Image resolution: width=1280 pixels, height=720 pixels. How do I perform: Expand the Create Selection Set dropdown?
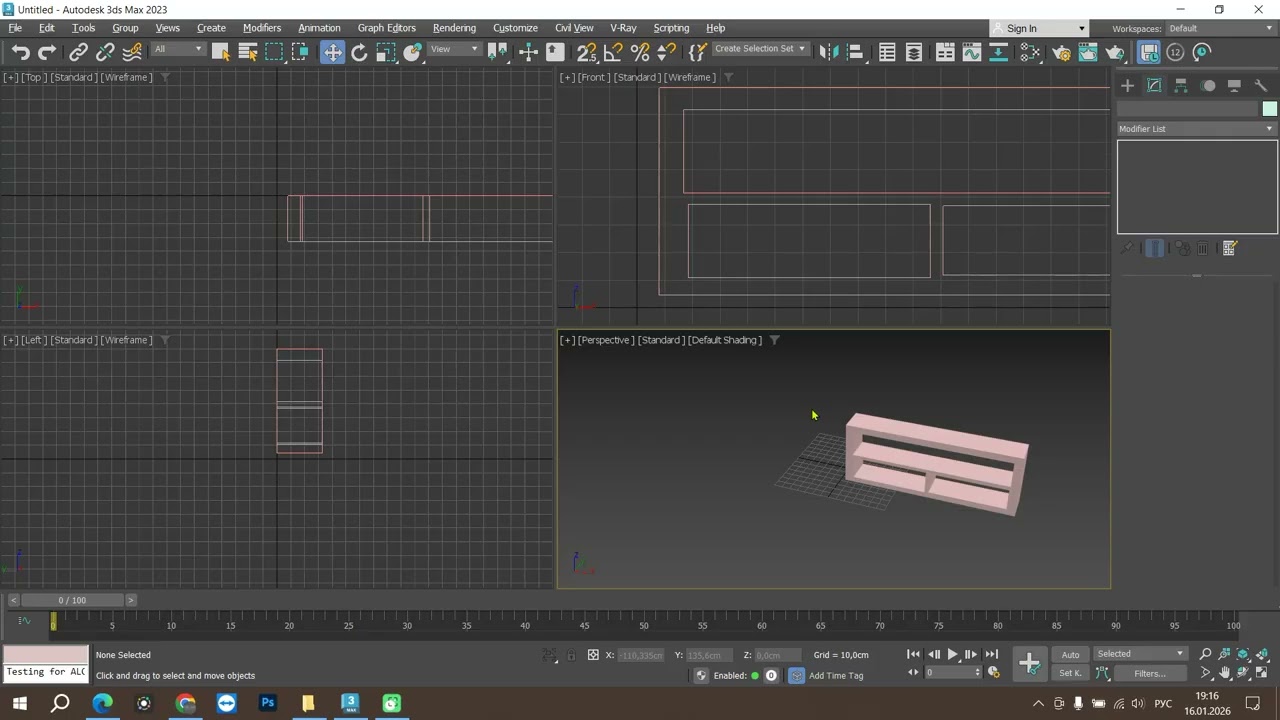click(760, 49)
